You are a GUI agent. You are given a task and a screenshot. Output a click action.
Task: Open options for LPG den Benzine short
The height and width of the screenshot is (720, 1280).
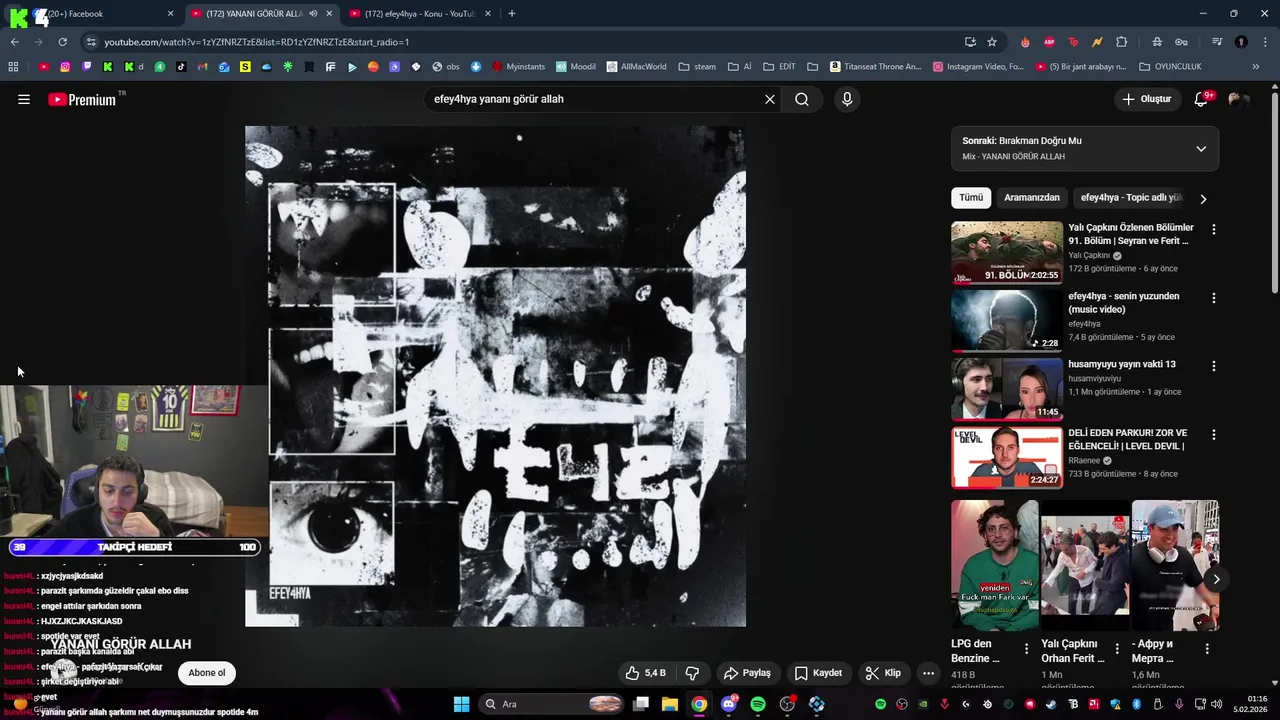click(x=1026, y=649)
